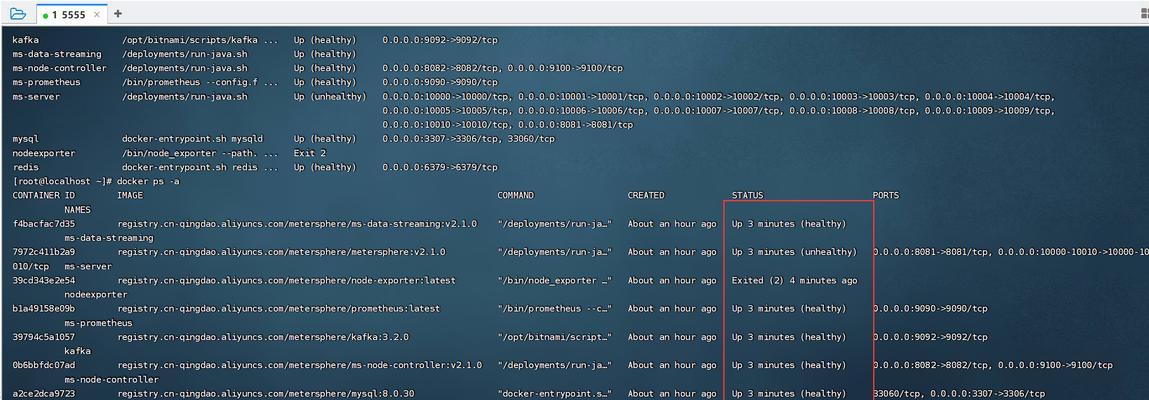Select container ID f4bacfac7d35
The width and height of the screenshot is (1149, 400).
coord(44,223)
